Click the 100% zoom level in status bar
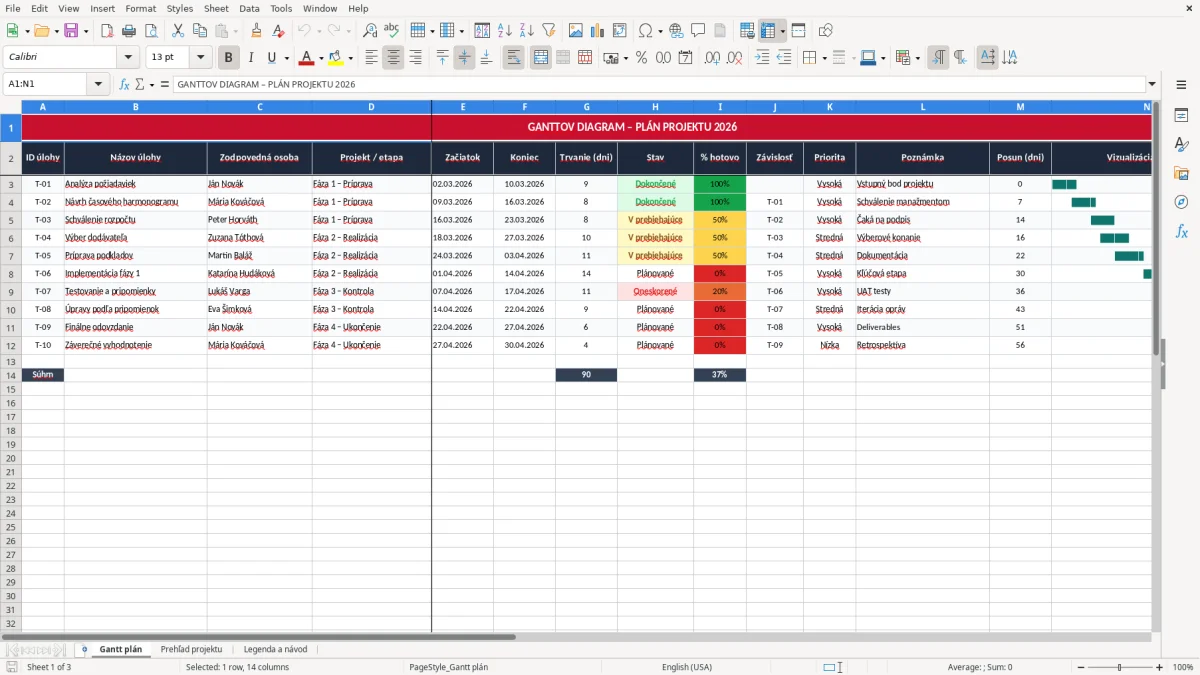1200x675 pixels. tap(1182, 667)
